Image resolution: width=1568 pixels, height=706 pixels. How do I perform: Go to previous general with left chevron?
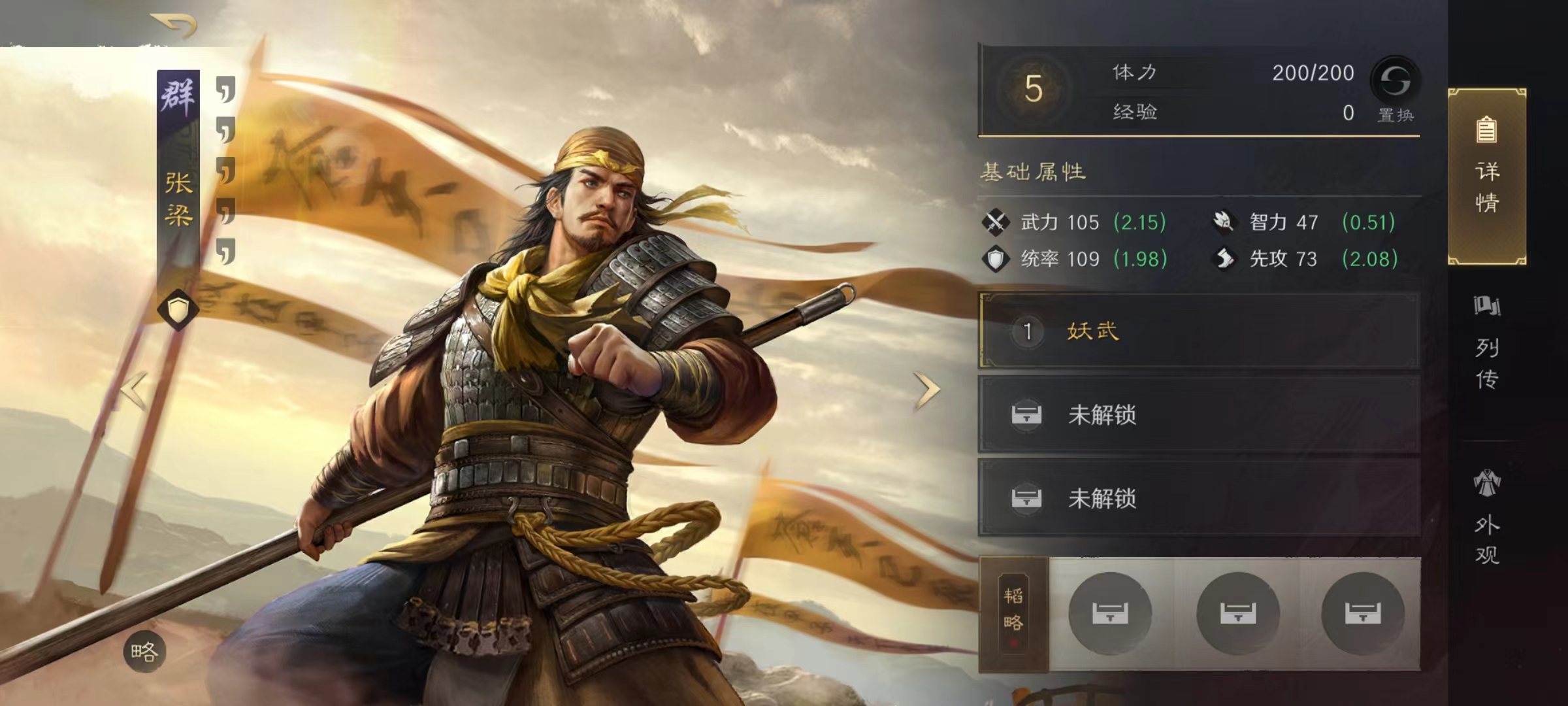135,391
